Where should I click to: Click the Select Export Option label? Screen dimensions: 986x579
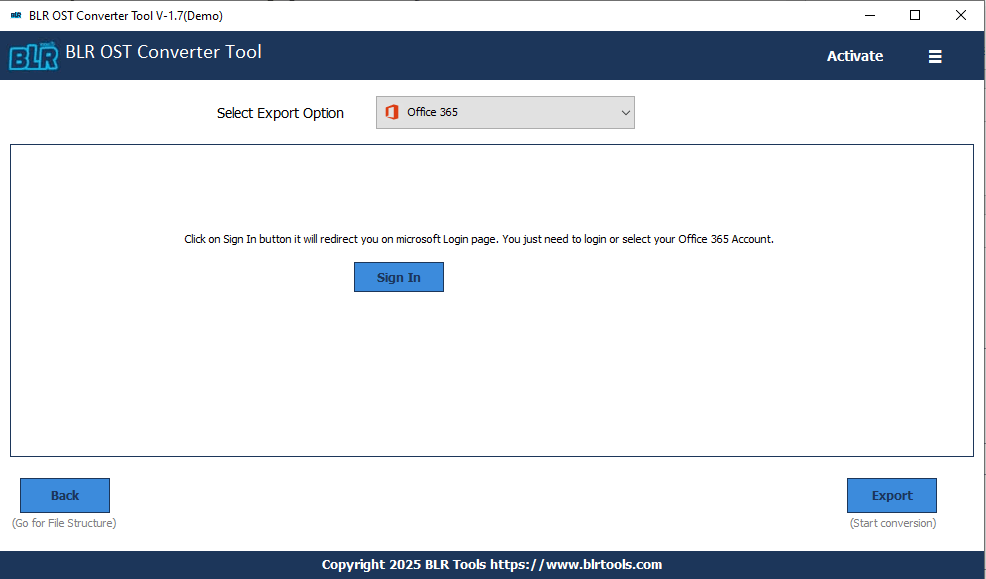point(280,113)
